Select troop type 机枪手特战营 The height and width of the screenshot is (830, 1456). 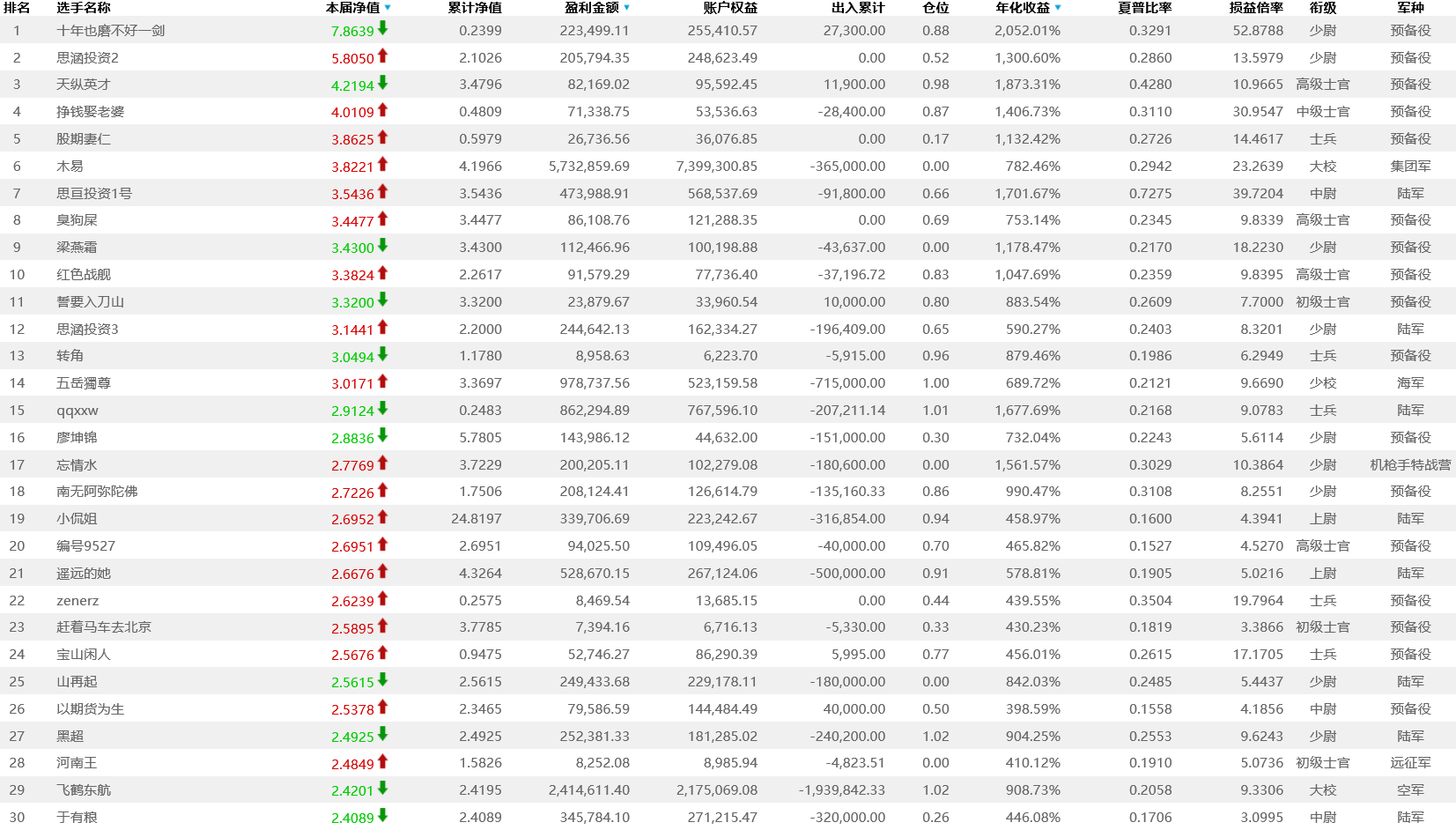tap(1411, 465)
